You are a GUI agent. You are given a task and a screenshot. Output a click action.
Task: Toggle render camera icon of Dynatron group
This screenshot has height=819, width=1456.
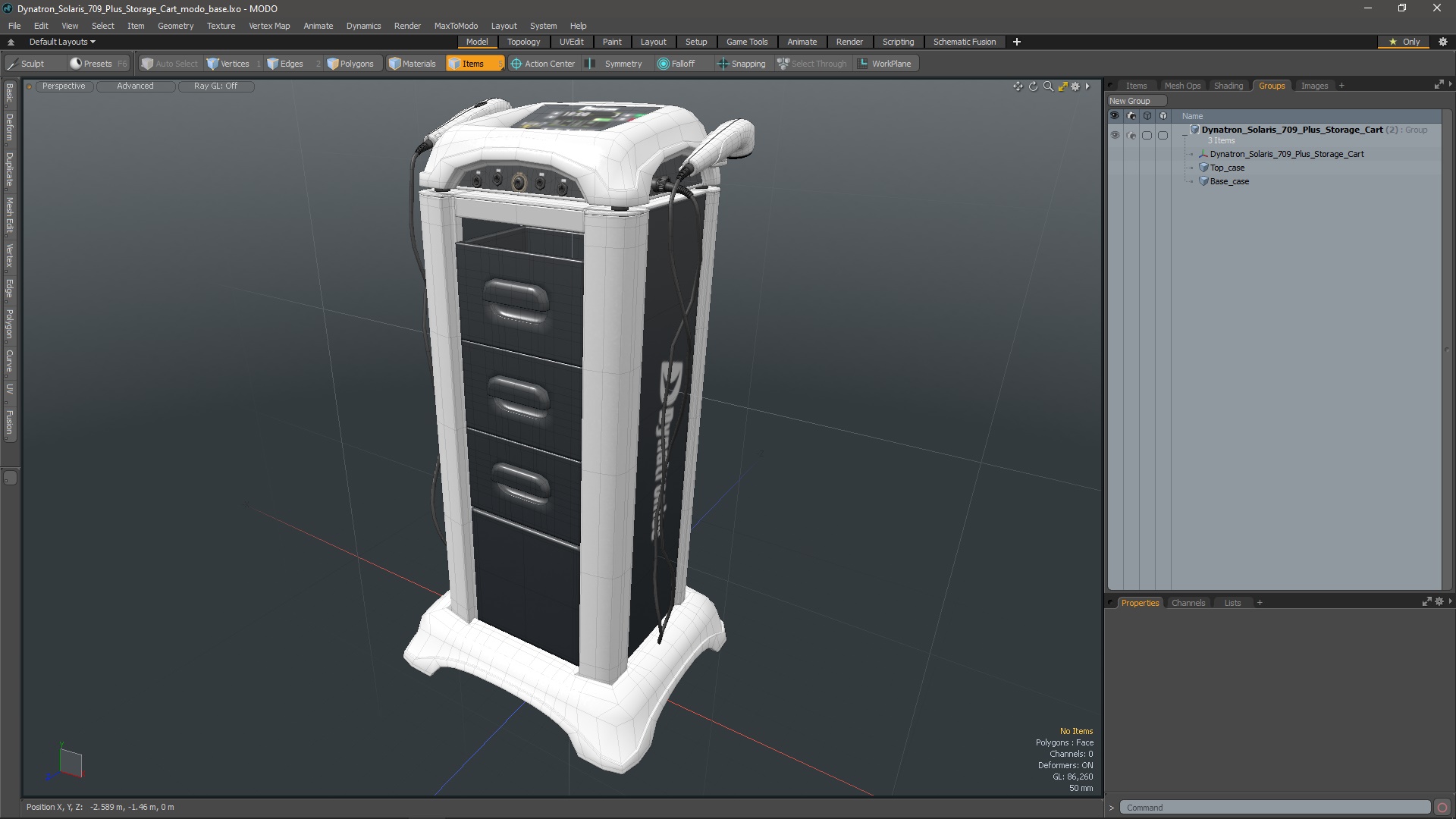(1131, 135)
